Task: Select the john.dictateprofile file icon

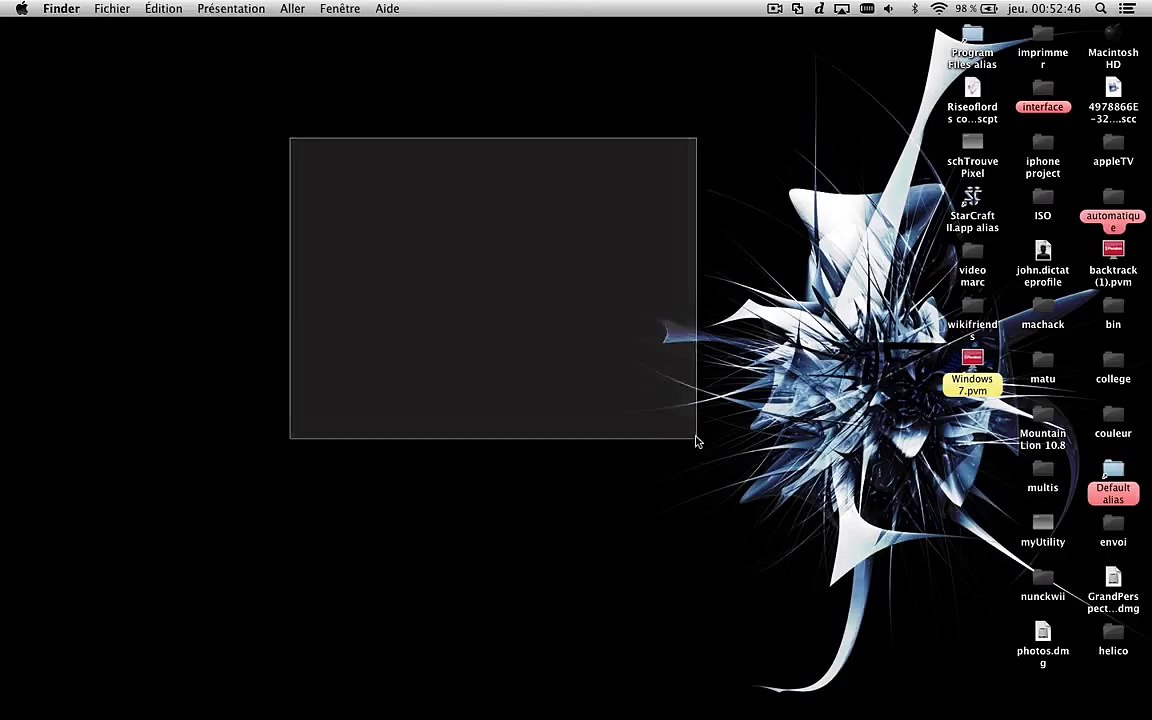Action: coord(1043,251)
